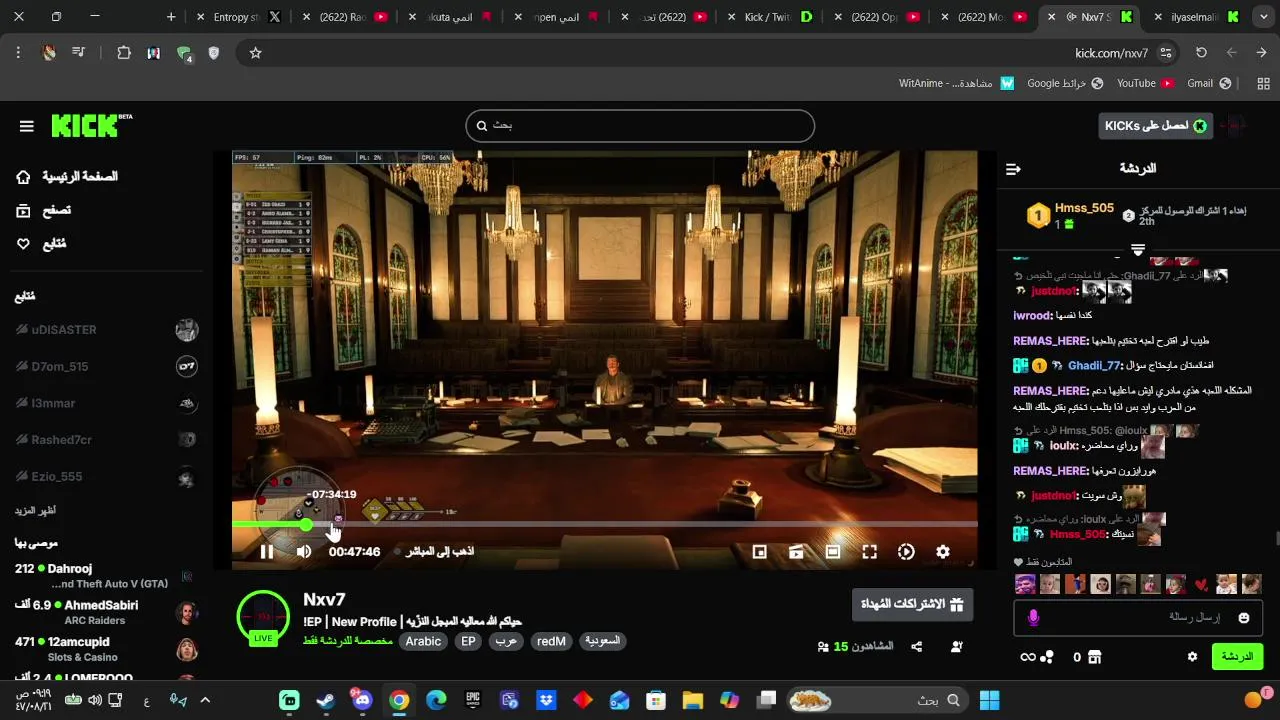Switch to the Kick / Twitch browser tab

tap(772, 17)
